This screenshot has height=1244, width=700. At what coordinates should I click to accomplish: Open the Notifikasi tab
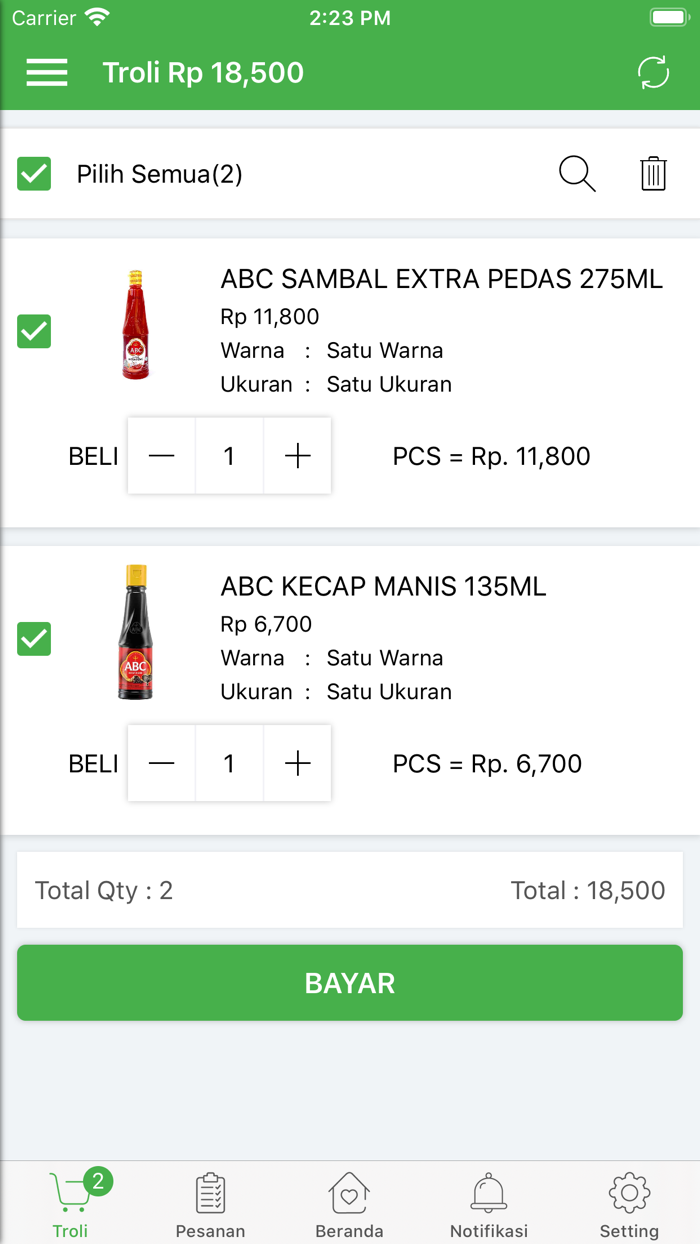(489, 1205)
